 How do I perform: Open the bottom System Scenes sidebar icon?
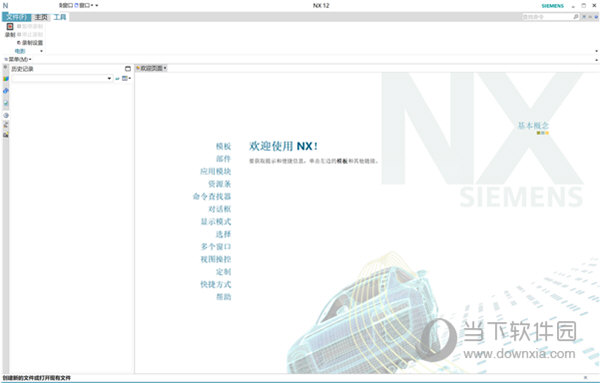click(6, 135)
